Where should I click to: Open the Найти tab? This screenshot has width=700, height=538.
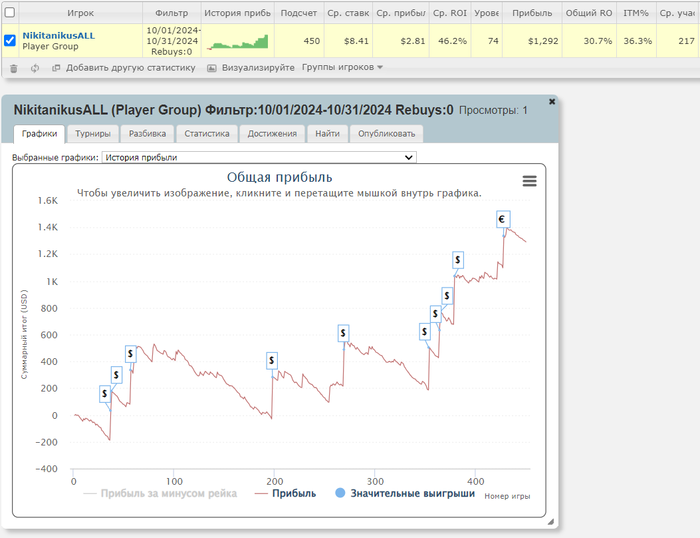pos(327,133)
